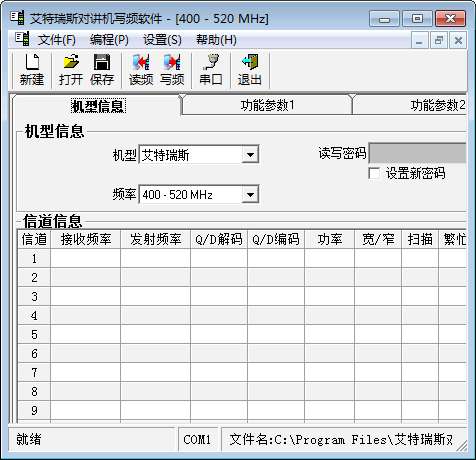Screen dimensions: 476x460
Task: Expand the 频率 frequency range dropdown
Action: [250, 195]
